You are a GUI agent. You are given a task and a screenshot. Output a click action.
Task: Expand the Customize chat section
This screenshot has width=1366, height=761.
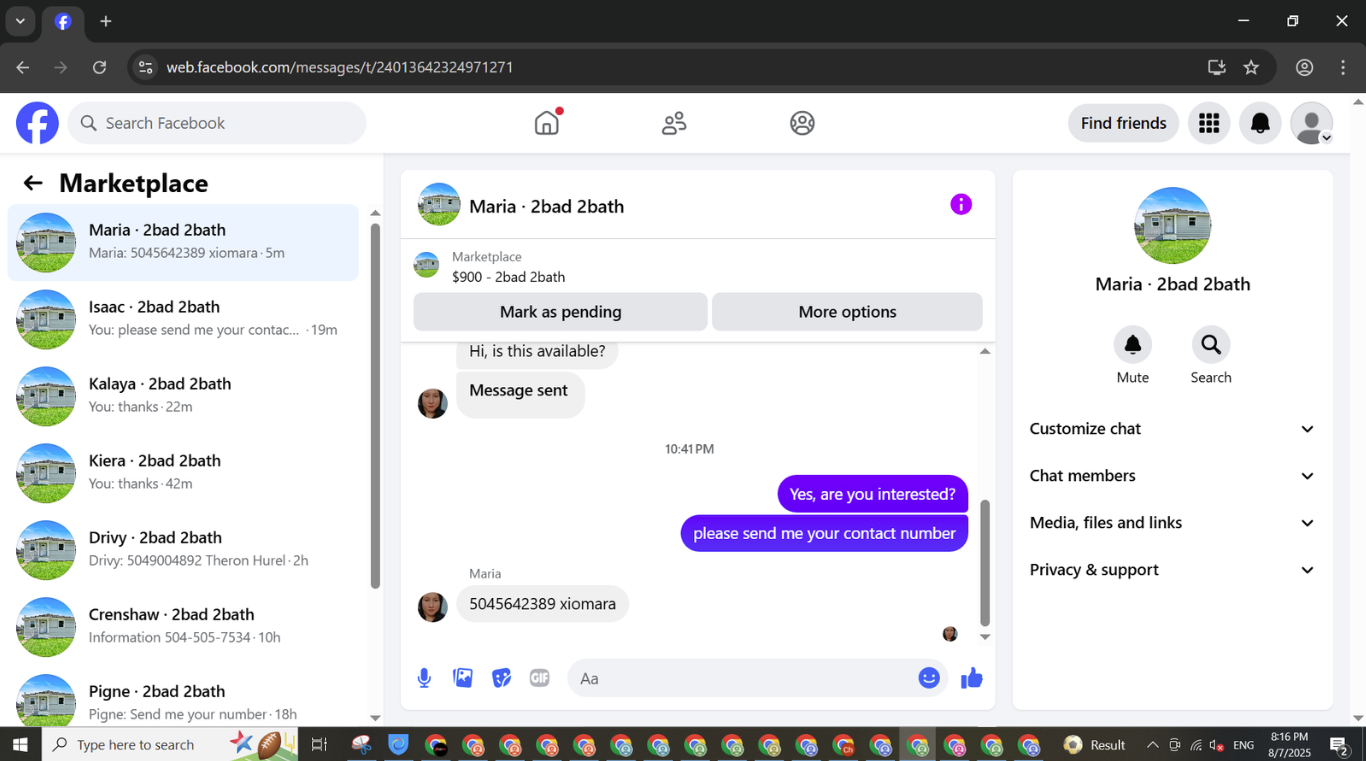tap(1172, 429)
